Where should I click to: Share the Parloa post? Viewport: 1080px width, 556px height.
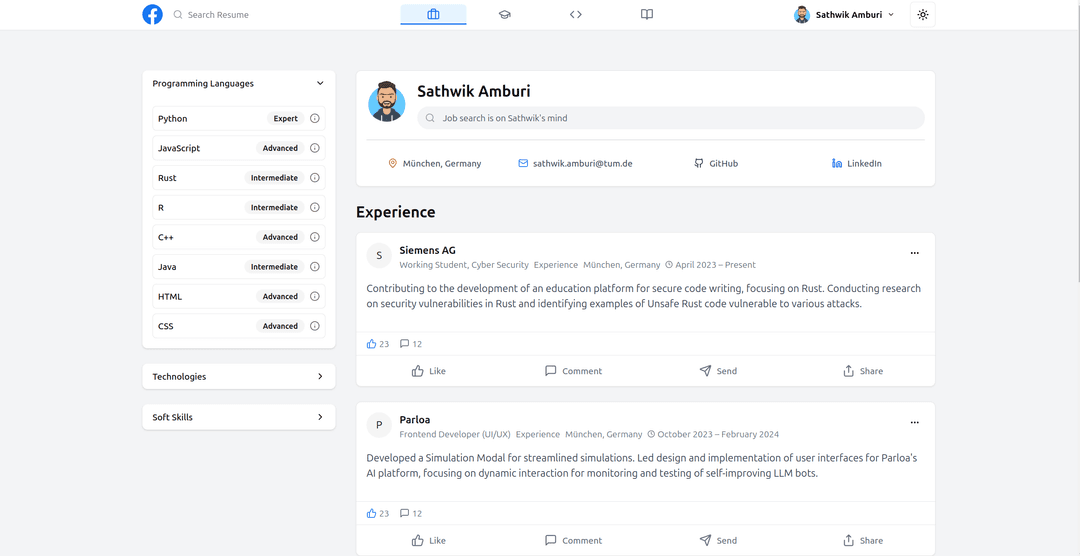[x=862, y=540]
